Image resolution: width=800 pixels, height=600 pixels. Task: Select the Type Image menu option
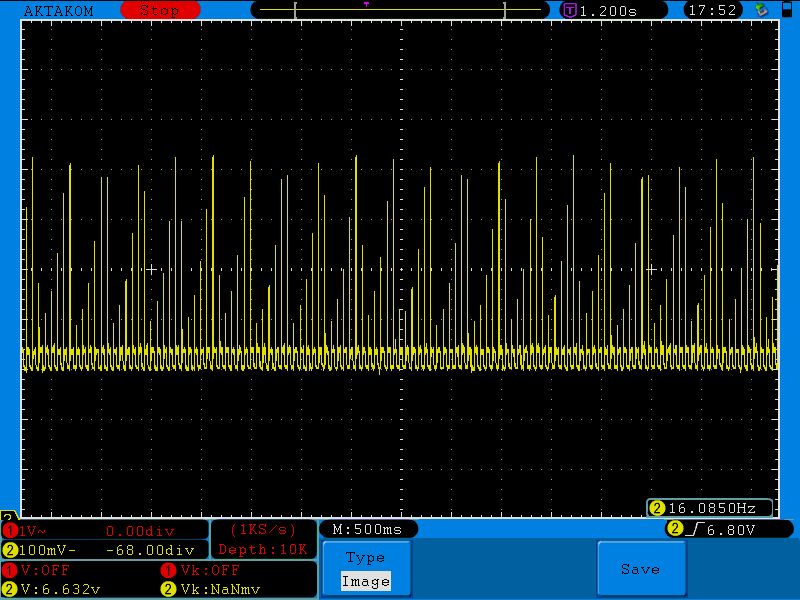click(x=366, y=569)
